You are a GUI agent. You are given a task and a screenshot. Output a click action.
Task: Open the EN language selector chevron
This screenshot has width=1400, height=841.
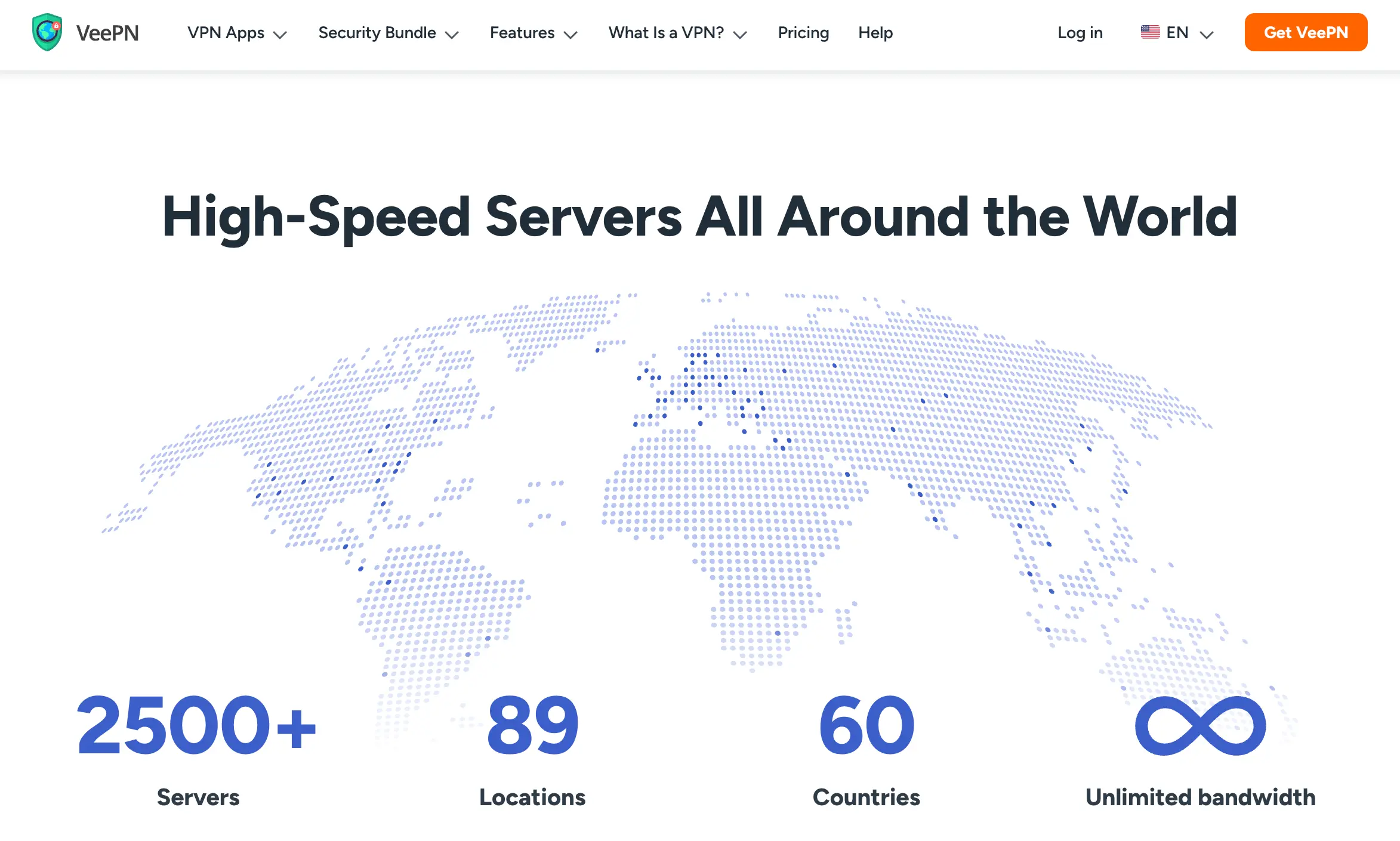point(1207,35)
